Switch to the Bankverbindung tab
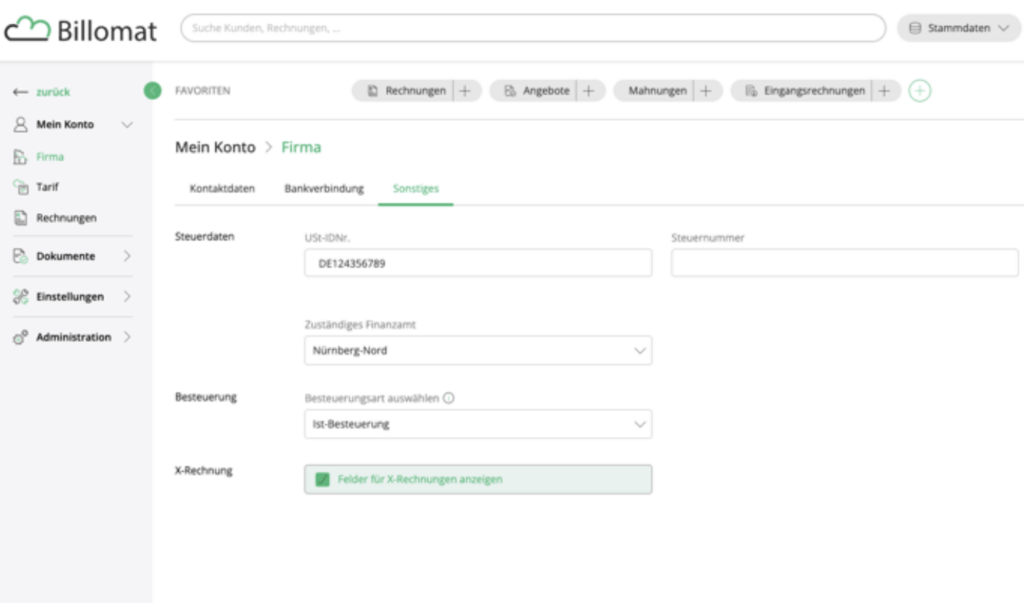This screenshot has height=603, width=1024. (324, 188)
